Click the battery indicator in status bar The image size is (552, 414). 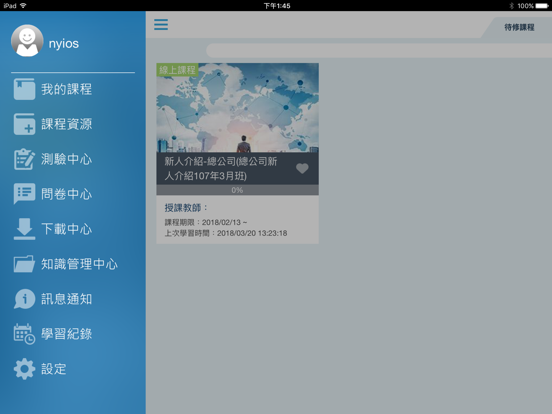(x=542, y=6)
